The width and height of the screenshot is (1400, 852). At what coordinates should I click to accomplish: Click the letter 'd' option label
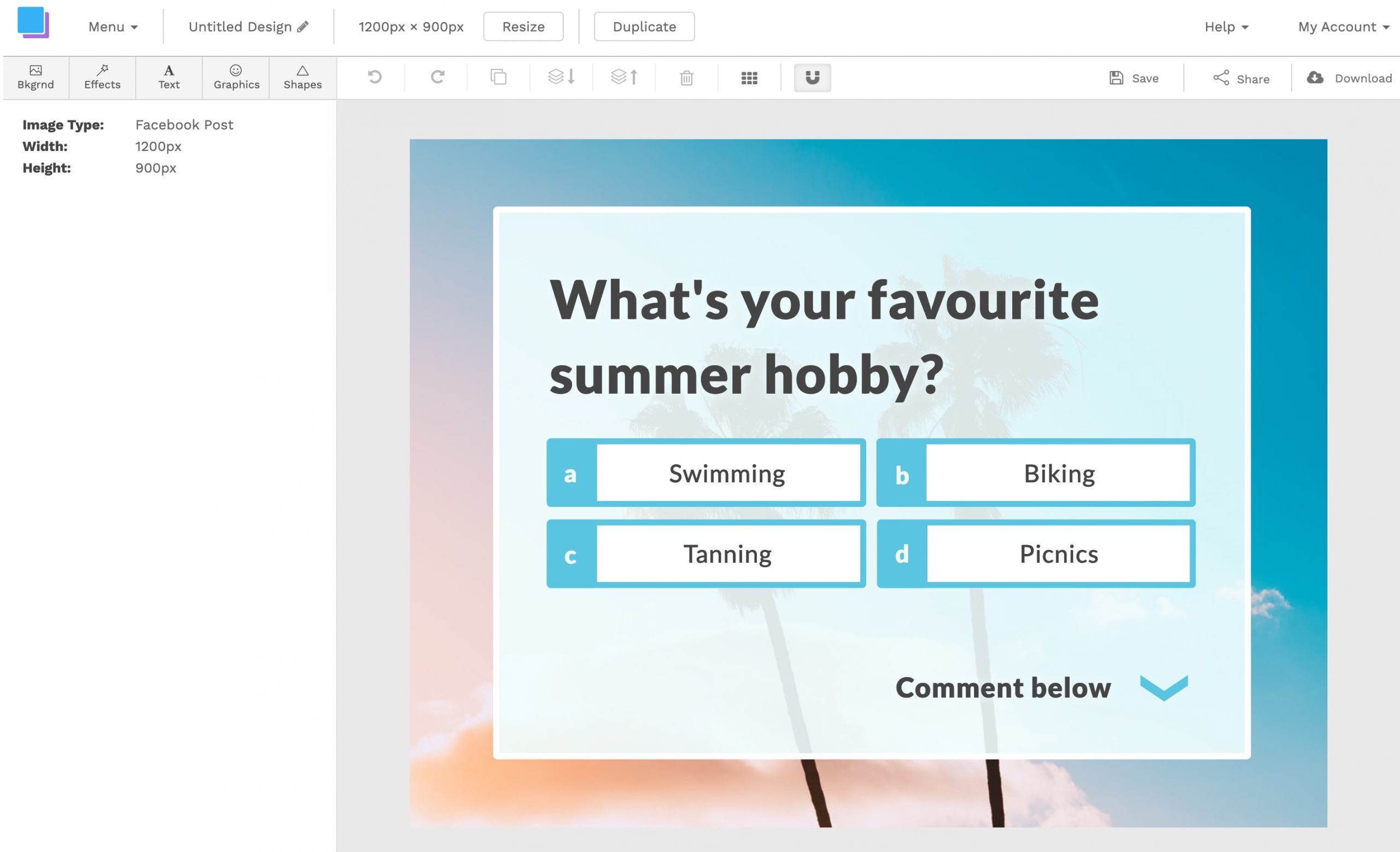coord(902,555)
